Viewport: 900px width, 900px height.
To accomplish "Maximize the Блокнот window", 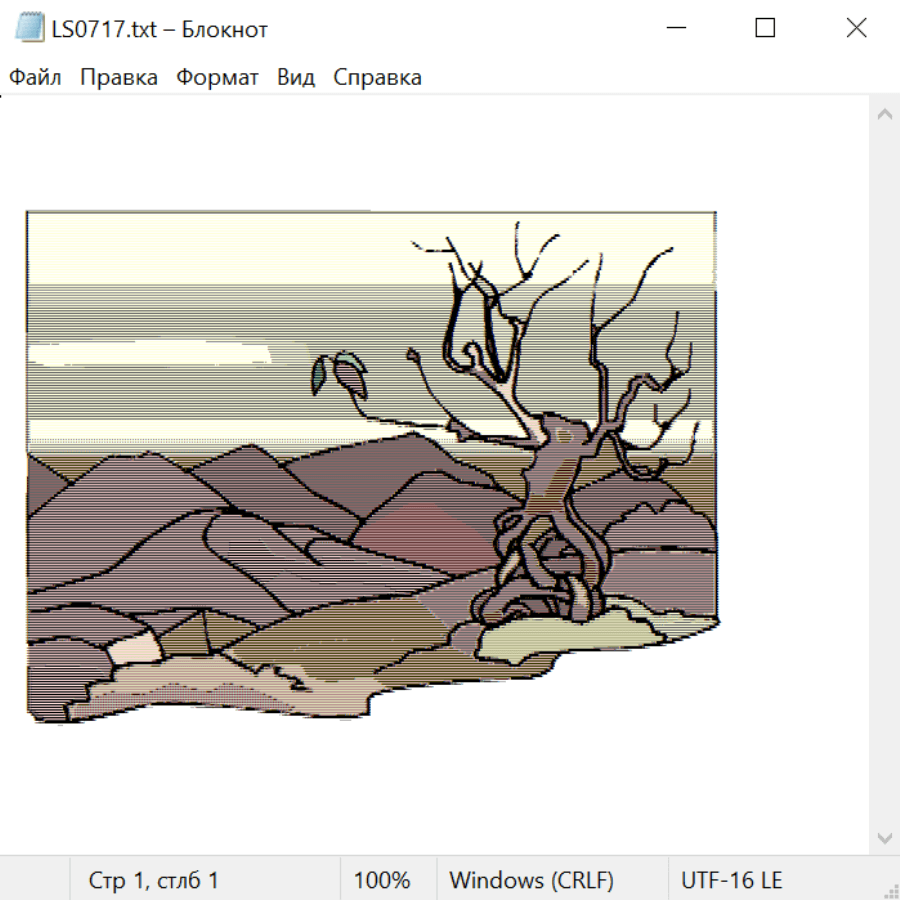I will pyautogui.click(x=765, y=29).
